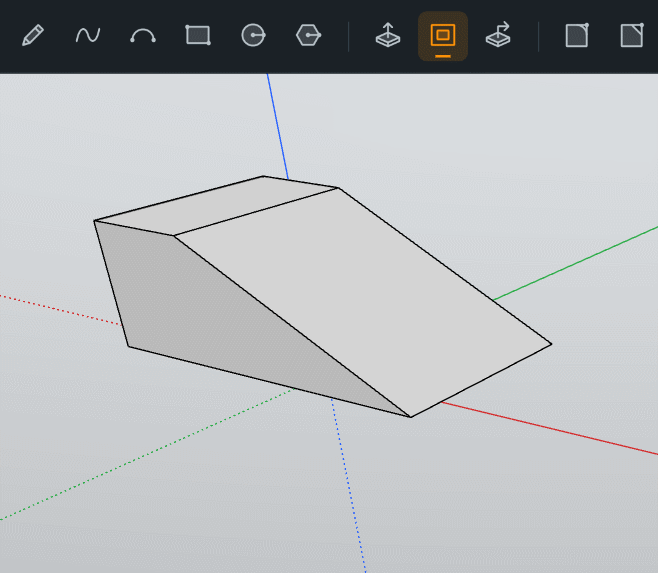
Task: Select the Push/Pull tool
Action: tap(388, 35)
